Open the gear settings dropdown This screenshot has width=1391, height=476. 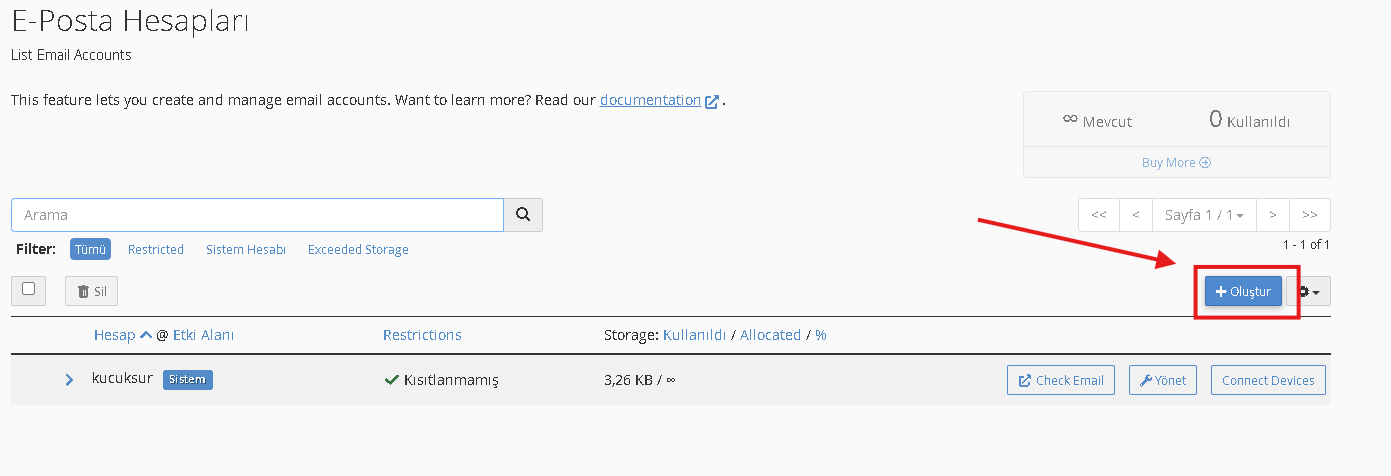[x=1308, y=292]
